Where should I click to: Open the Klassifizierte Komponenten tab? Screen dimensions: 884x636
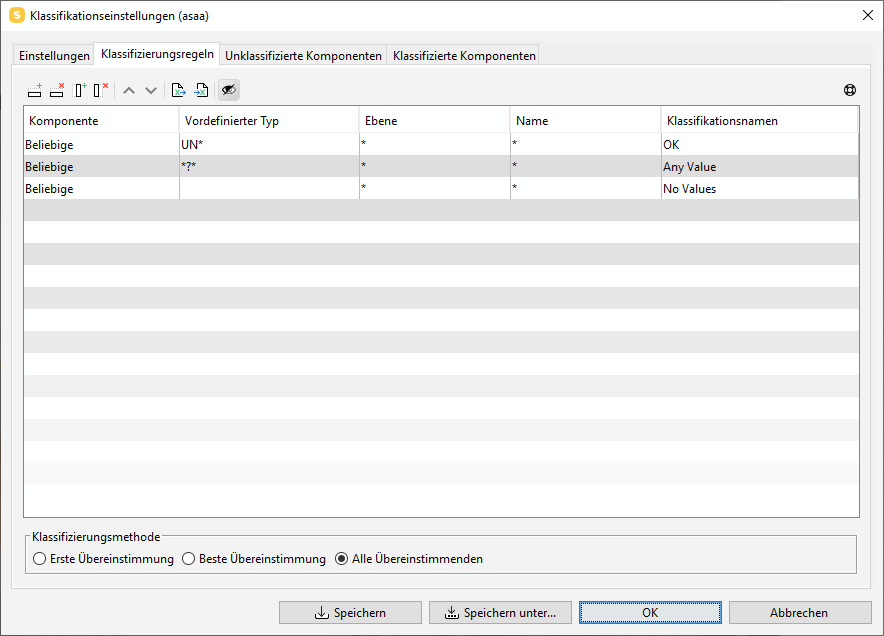(464, 56)
